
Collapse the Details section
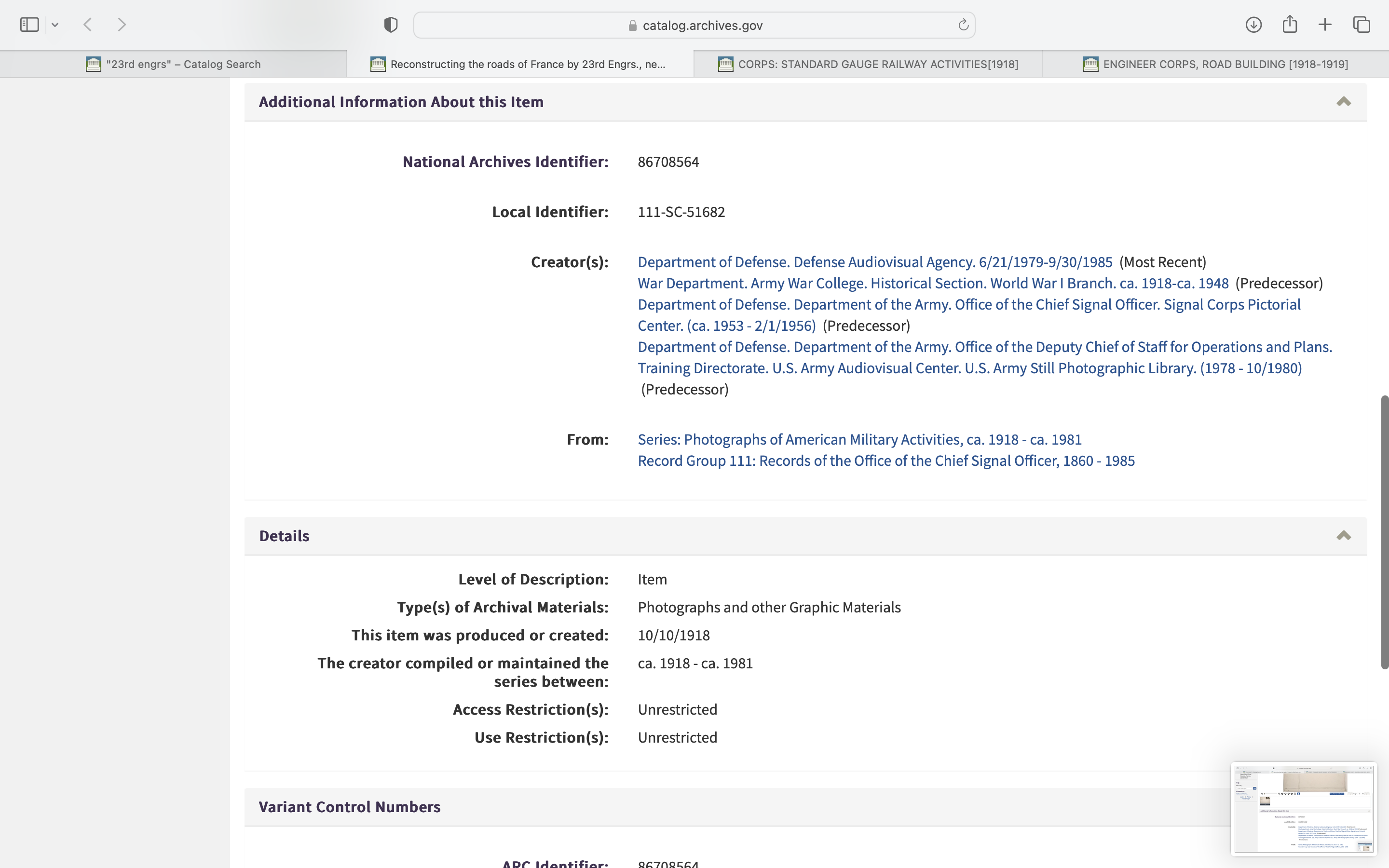[x=1343, y=536]
